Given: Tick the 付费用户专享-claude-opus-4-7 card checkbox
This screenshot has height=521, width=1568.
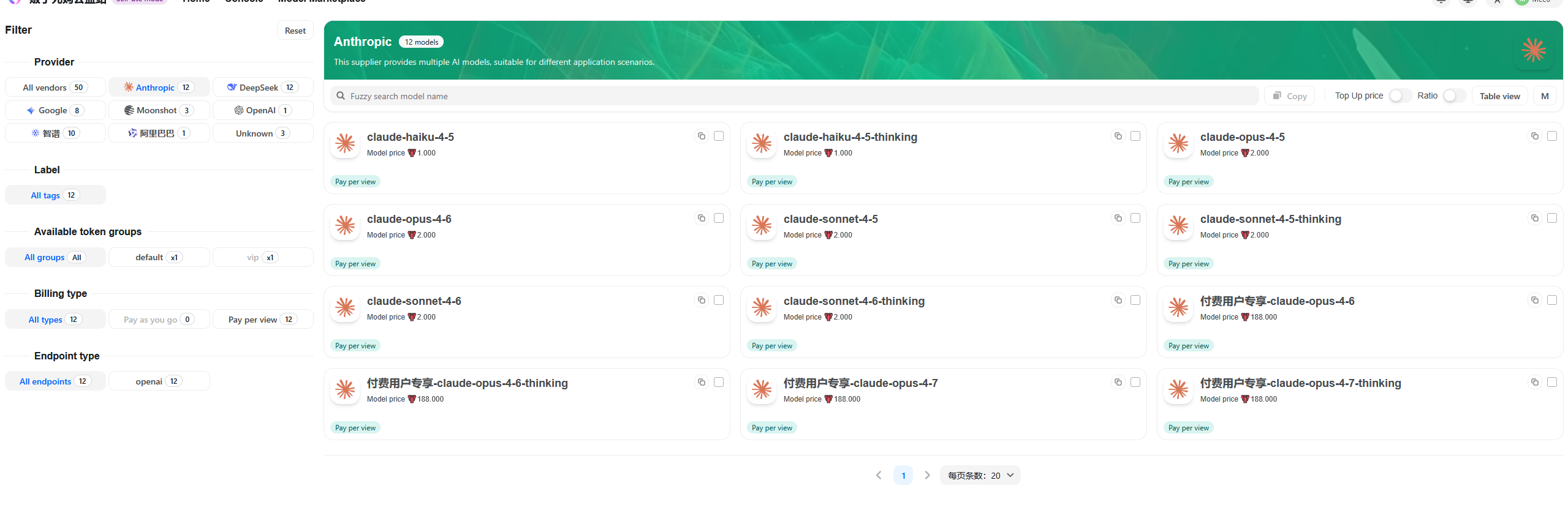Looking at the screenshot, I should pyautogui.click(x=1135, y=382).
